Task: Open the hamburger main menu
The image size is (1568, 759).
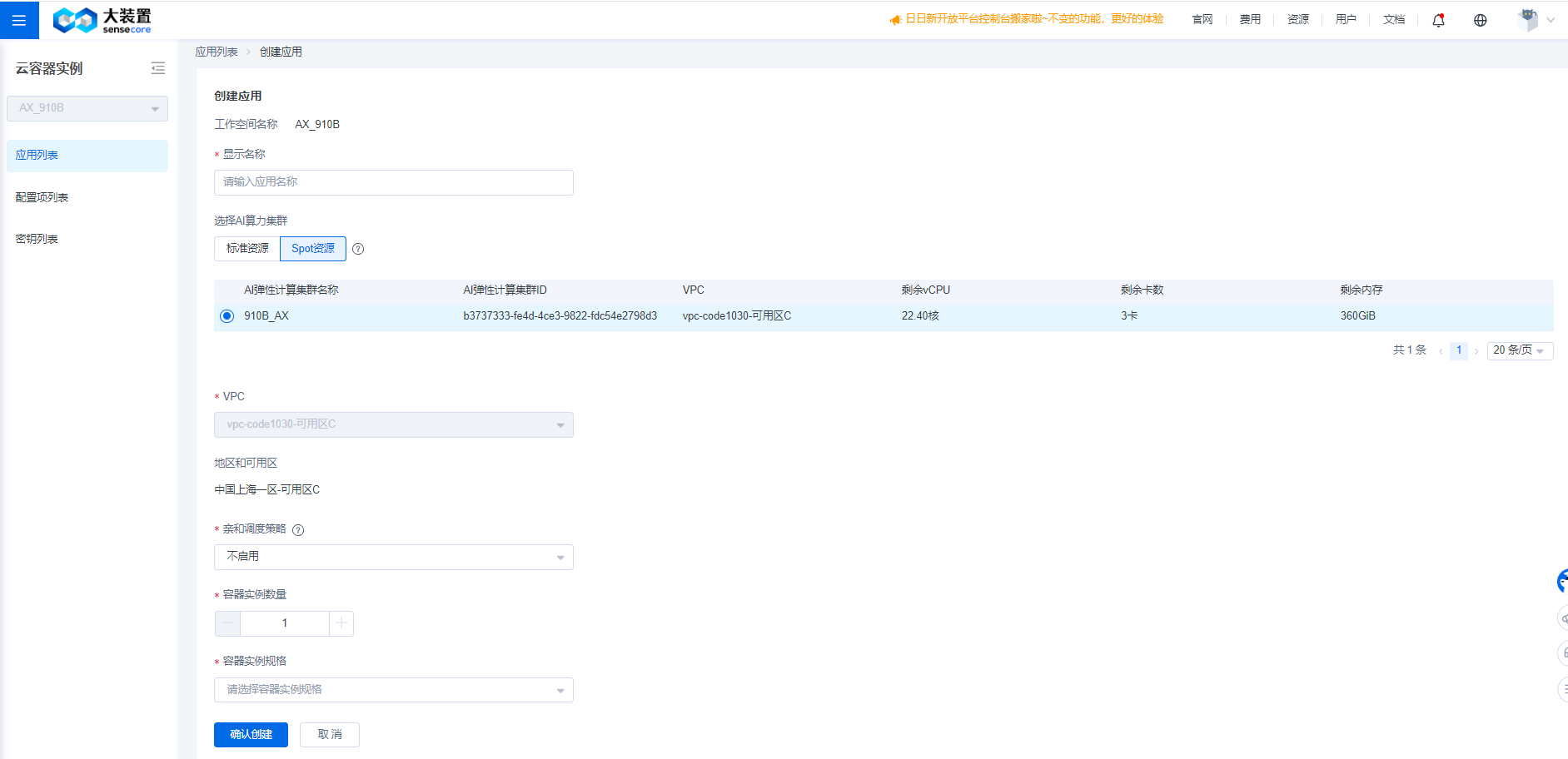Action: [x=19, y=20]
